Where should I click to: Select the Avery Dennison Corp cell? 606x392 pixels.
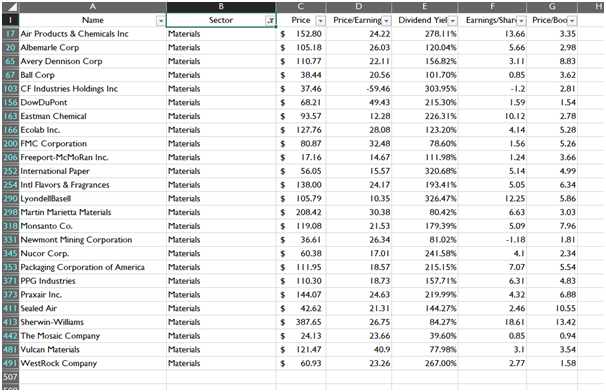click(93, 61)
